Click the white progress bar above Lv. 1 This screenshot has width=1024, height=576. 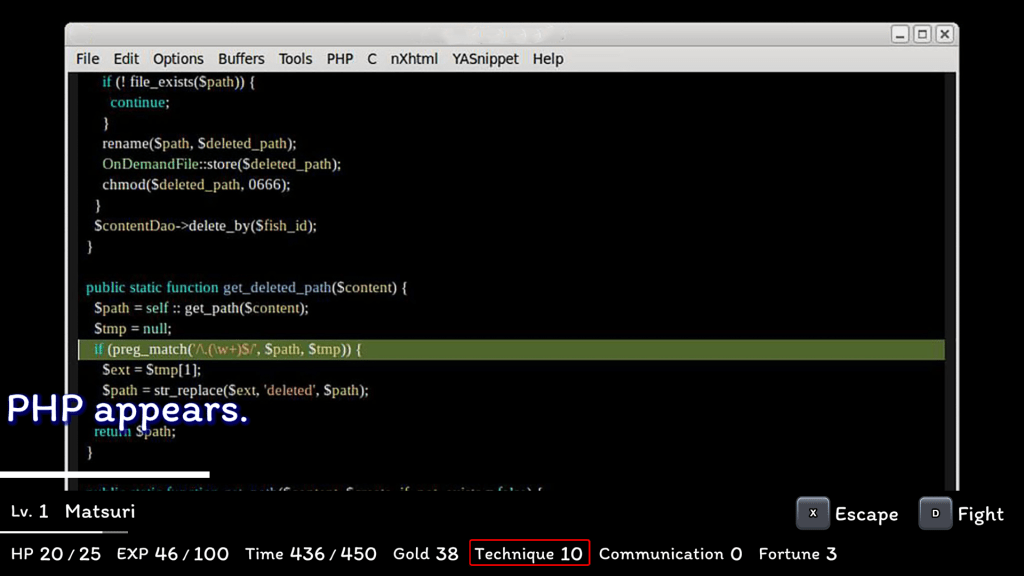104,475
